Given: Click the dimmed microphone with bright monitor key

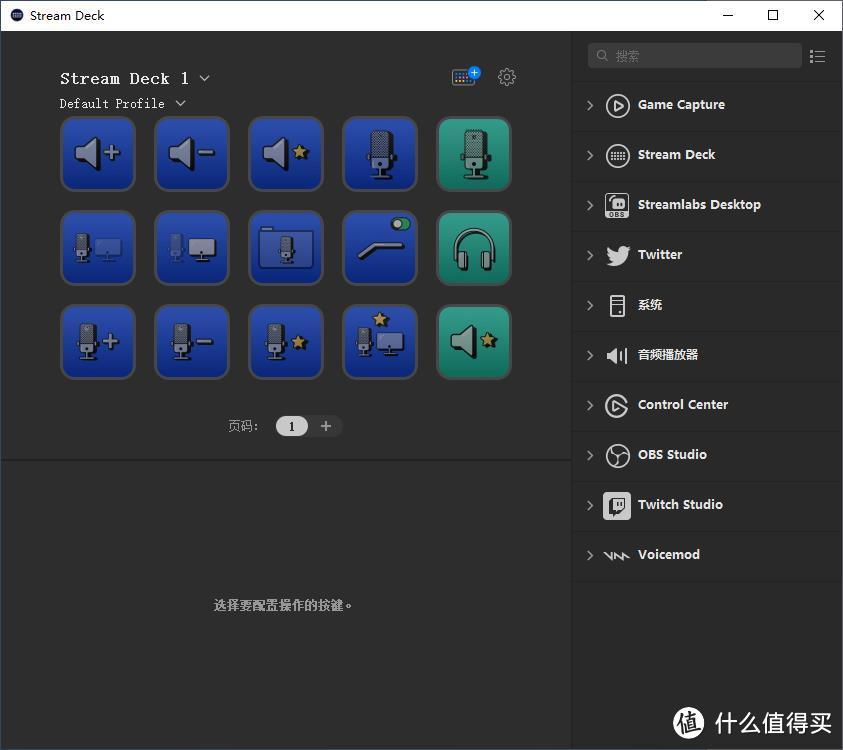Looking at the screenshot, I should tap(192, 248).
